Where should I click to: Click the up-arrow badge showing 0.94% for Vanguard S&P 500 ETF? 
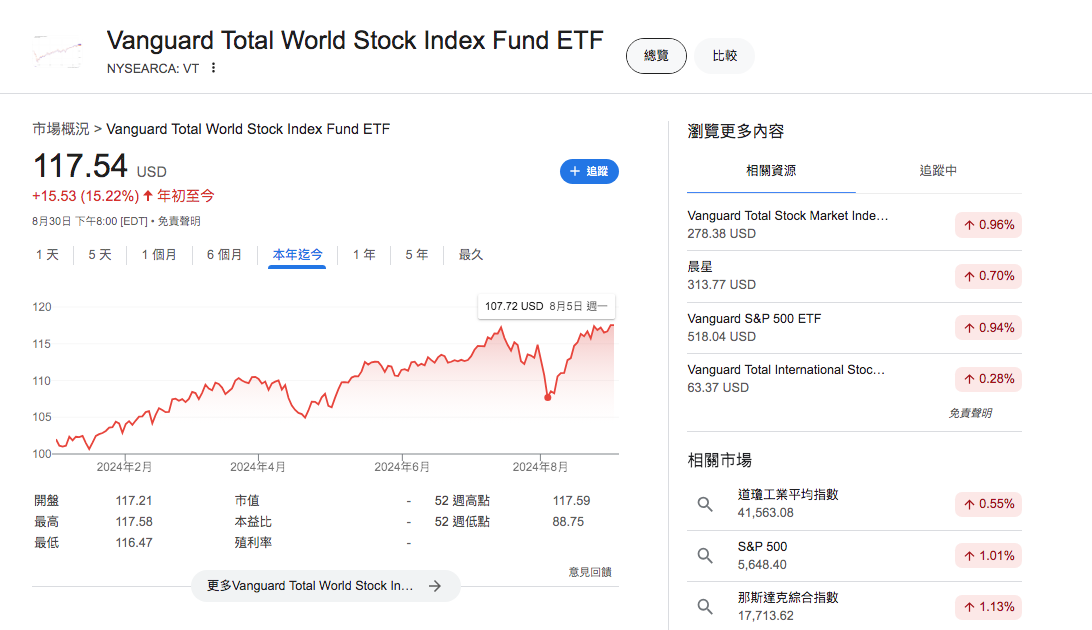tap(988, 327)
